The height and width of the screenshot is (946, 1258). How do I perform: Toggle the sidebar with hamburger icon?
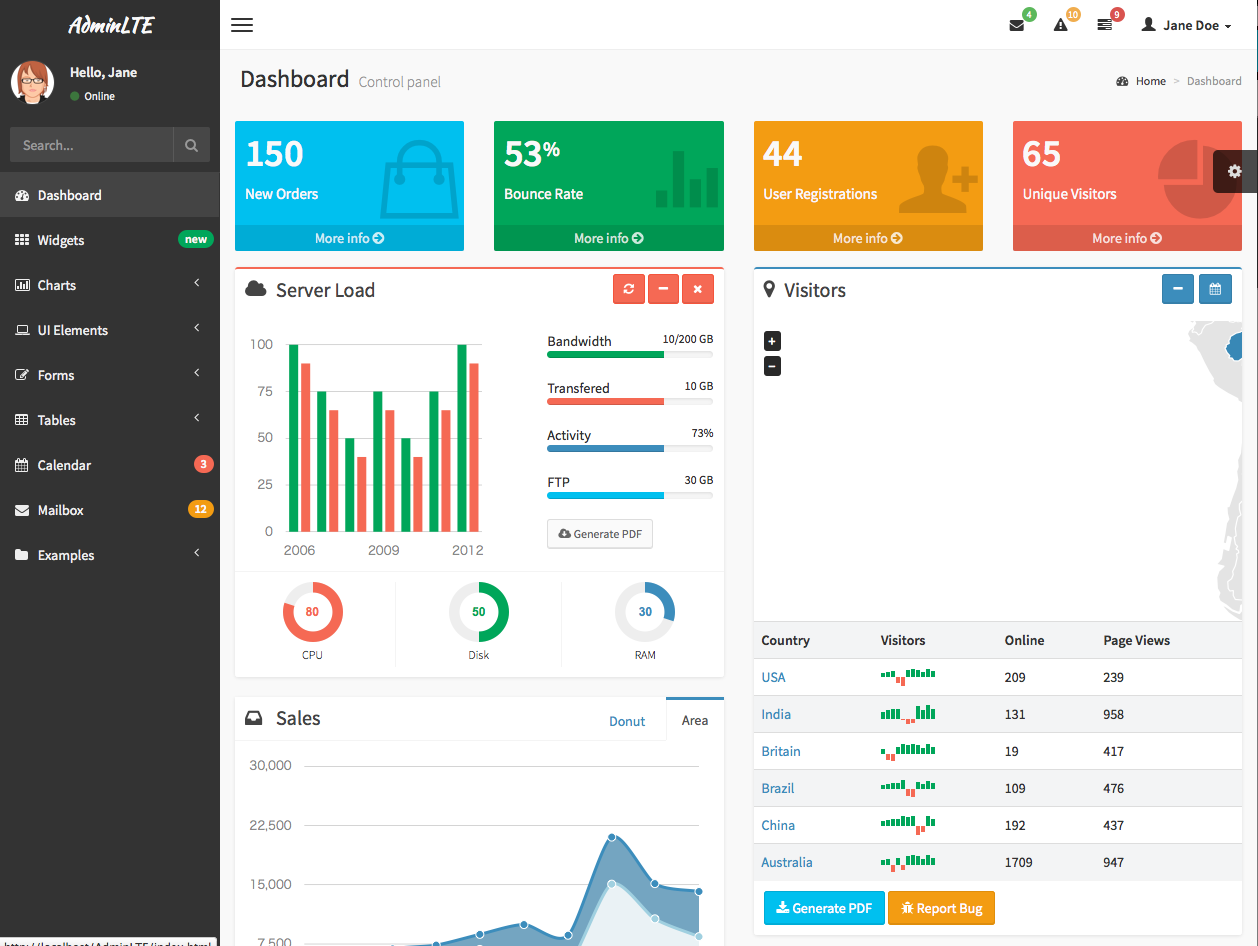pos(242,25)
